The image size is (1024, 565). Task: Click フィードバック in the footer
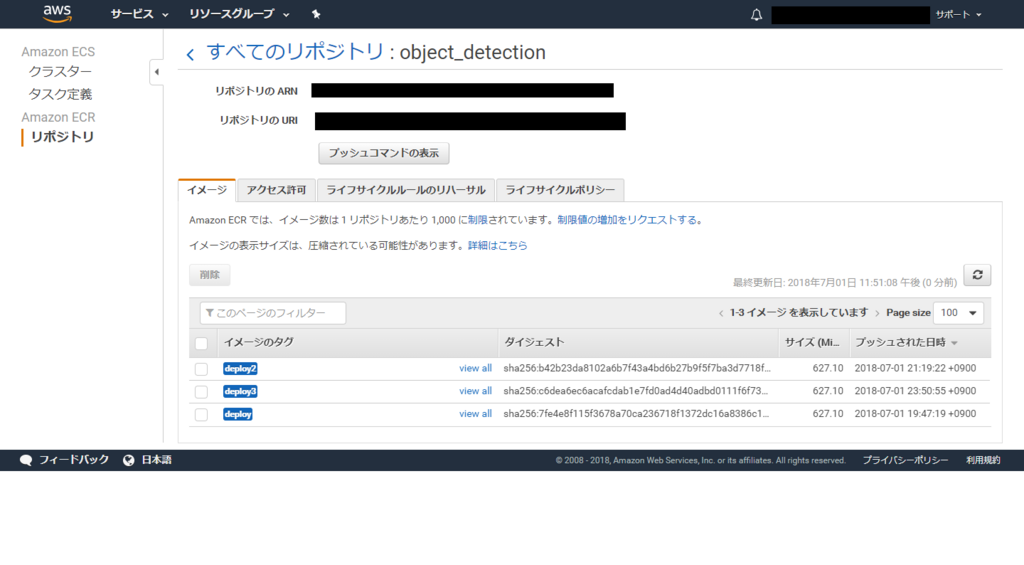coord(73,460)
